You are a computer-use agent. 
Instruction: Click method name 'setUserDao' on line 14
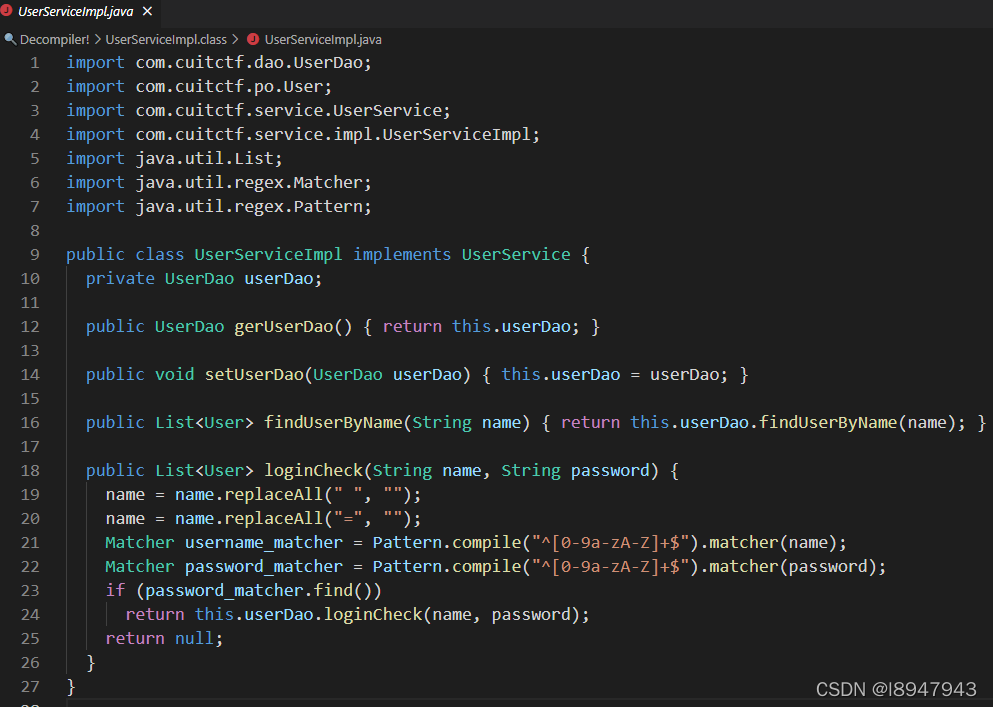254,375
